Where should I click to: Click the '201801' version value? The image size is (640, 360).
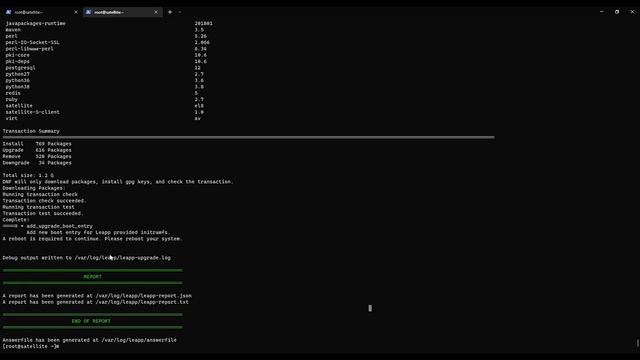click(x=204, y=24)
